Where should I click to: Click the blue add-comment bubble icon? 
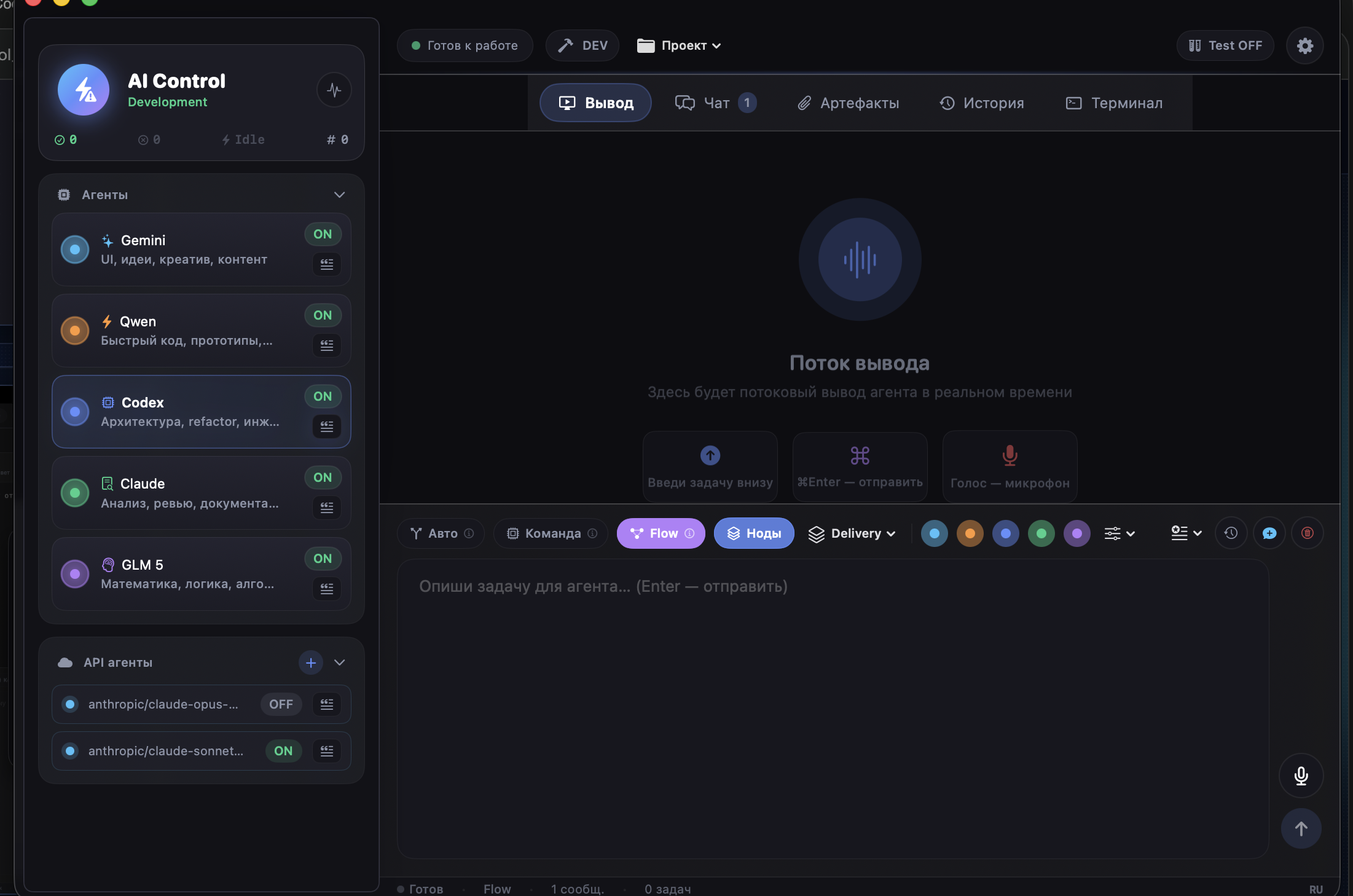(x=1269, y=533)
